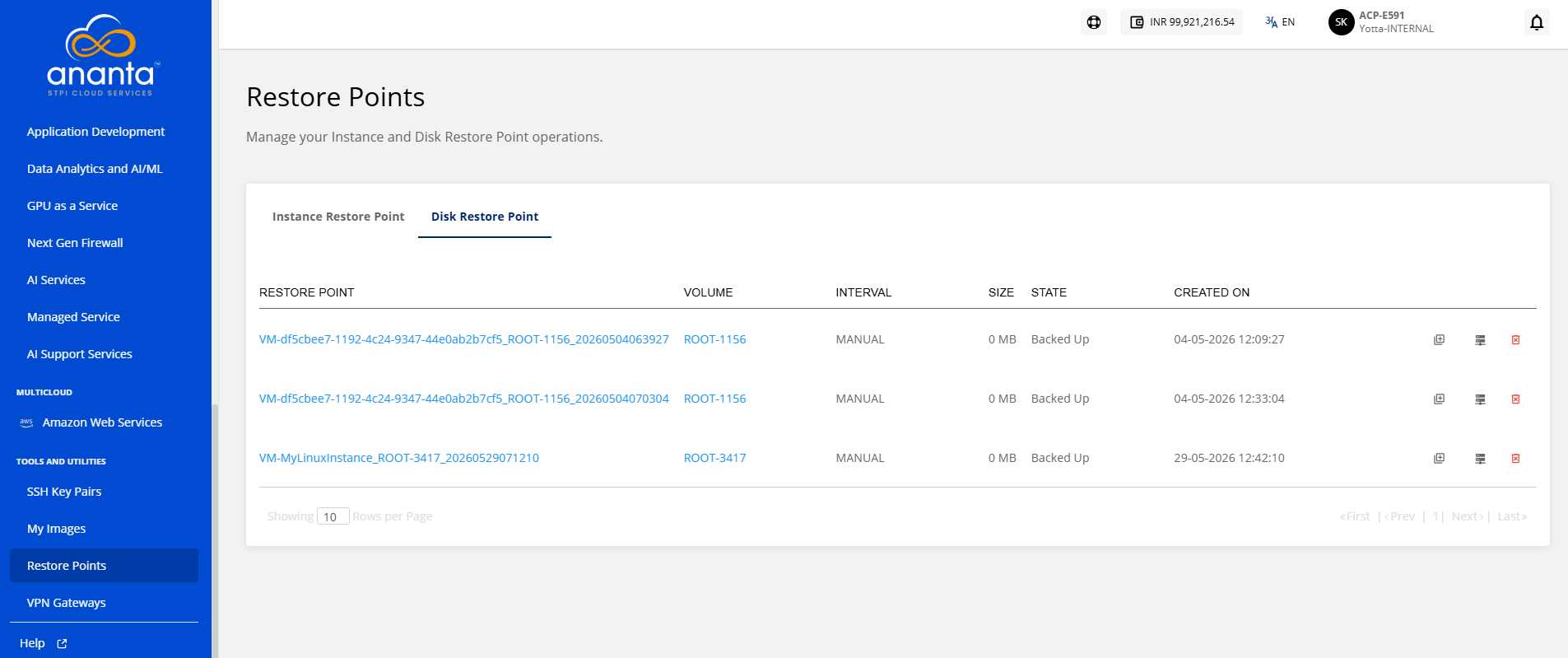Go to the Prev page of results
1568x658 pixels.
click(x=1399, y=516)
